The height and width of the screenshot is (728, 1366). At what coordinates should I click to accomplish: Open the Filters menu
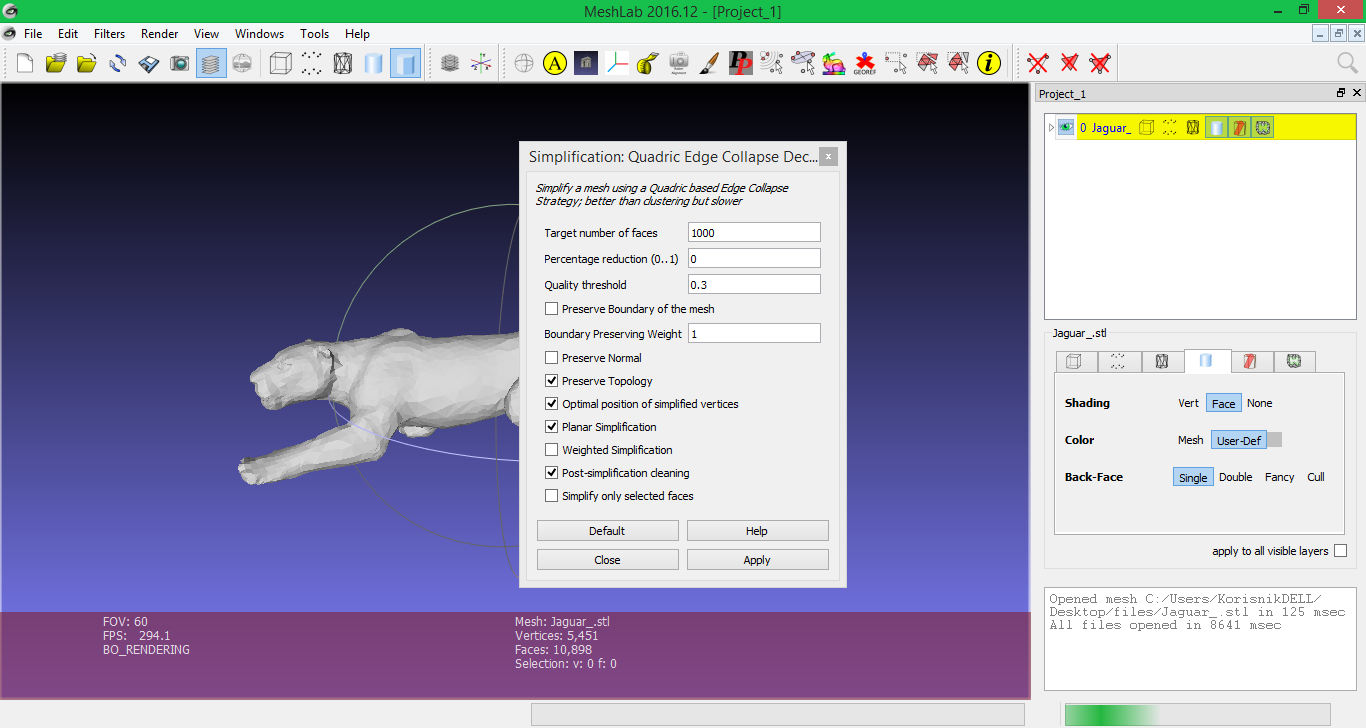(x=110, y=33)
